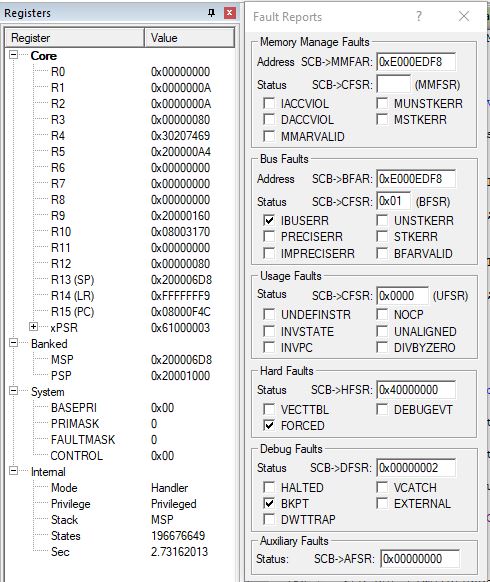Toggle the UNSTKERR checkbox

382,220
